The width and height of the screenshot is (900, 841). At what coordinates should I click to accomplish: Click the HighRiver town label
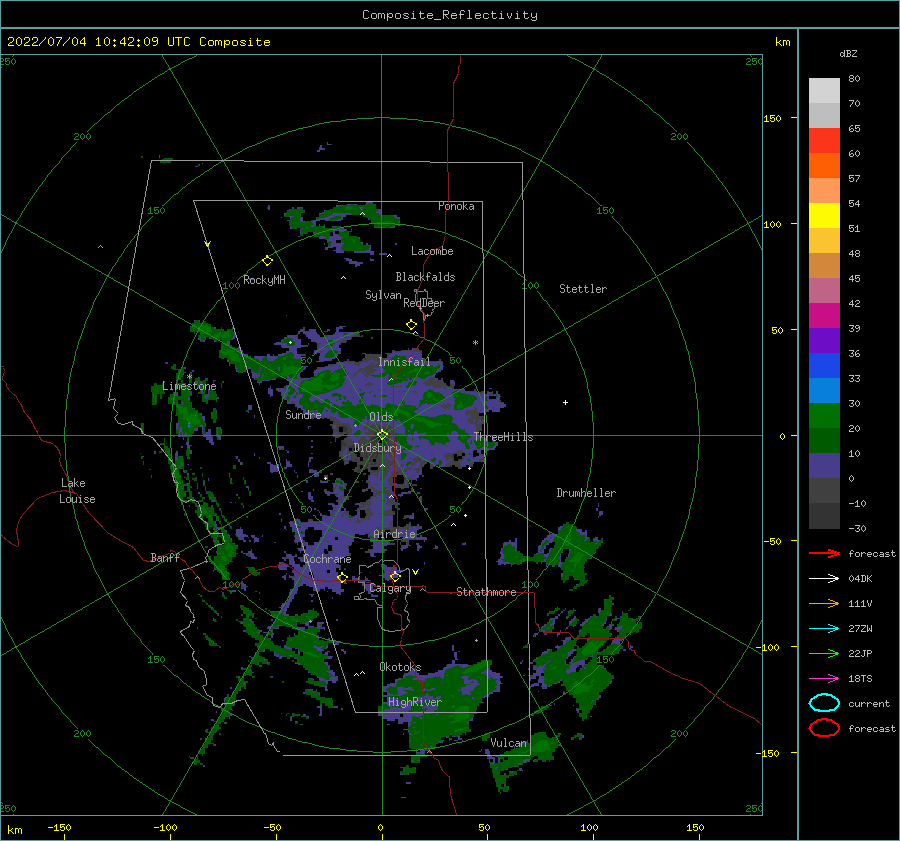point(415,702)
